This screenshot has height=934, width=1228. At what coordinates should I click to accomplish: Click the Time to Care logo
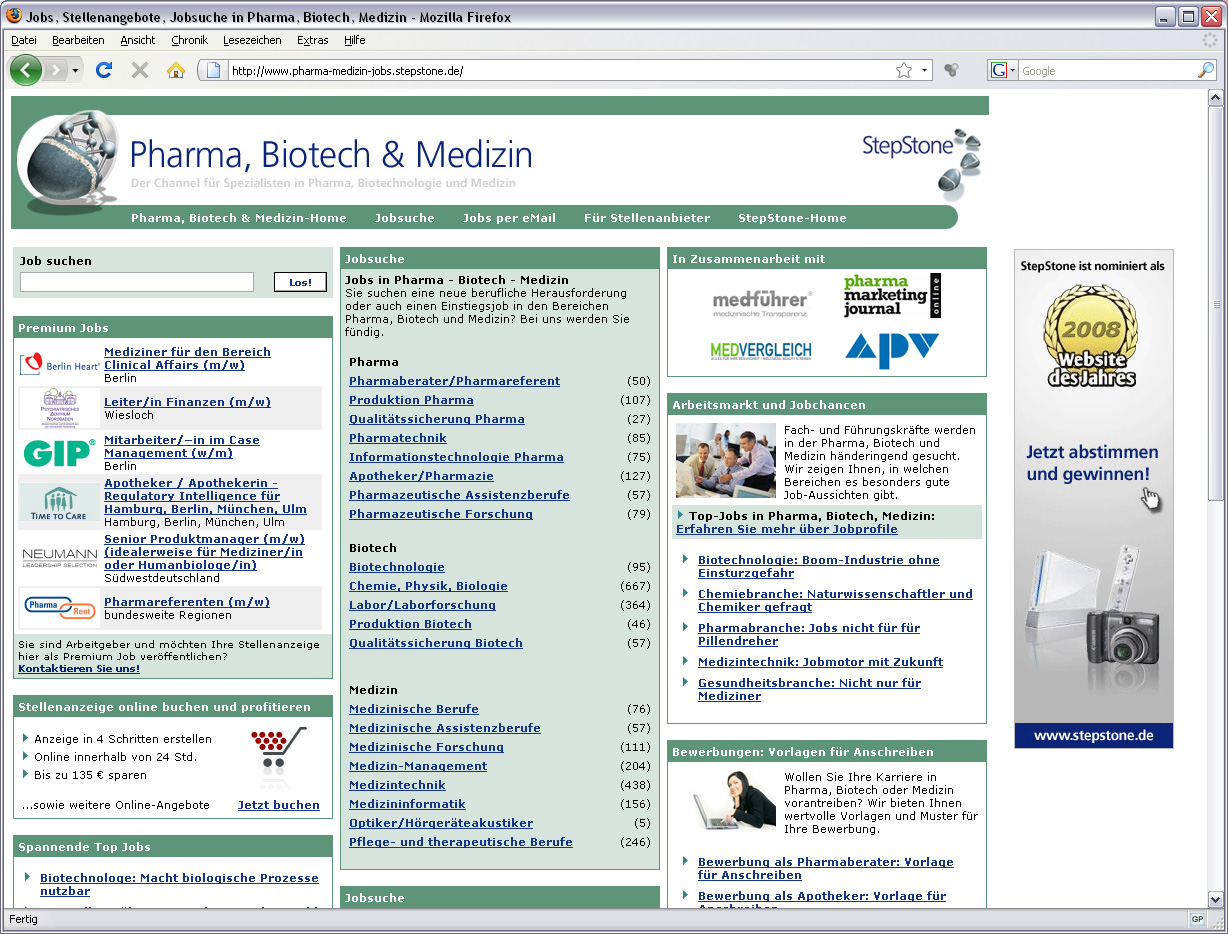click(59, 503)
